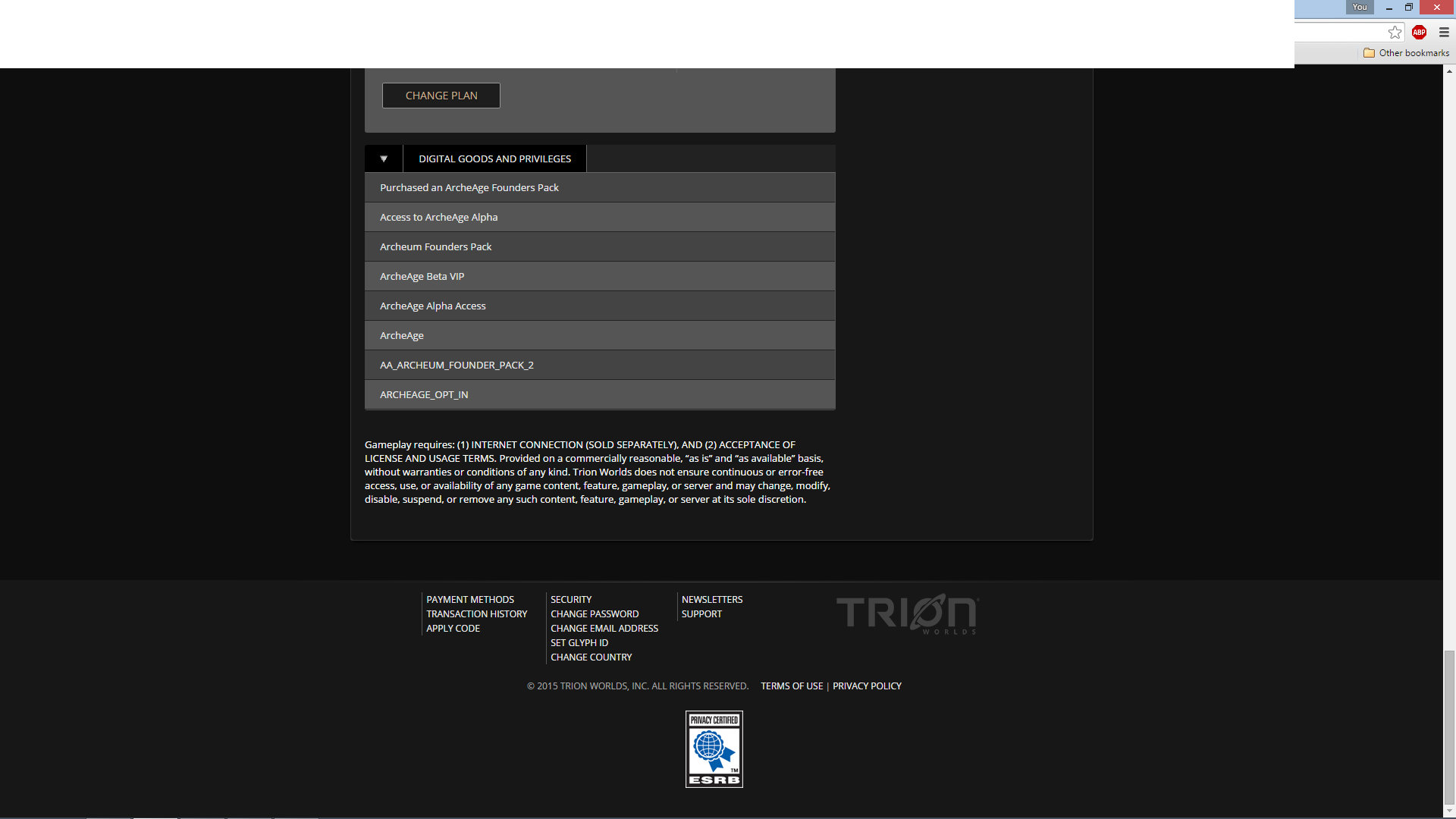Click the 'ArcheAge Alpha Access' row
This screenshot has width=1456, height=819.
click(x=600, y=306)
